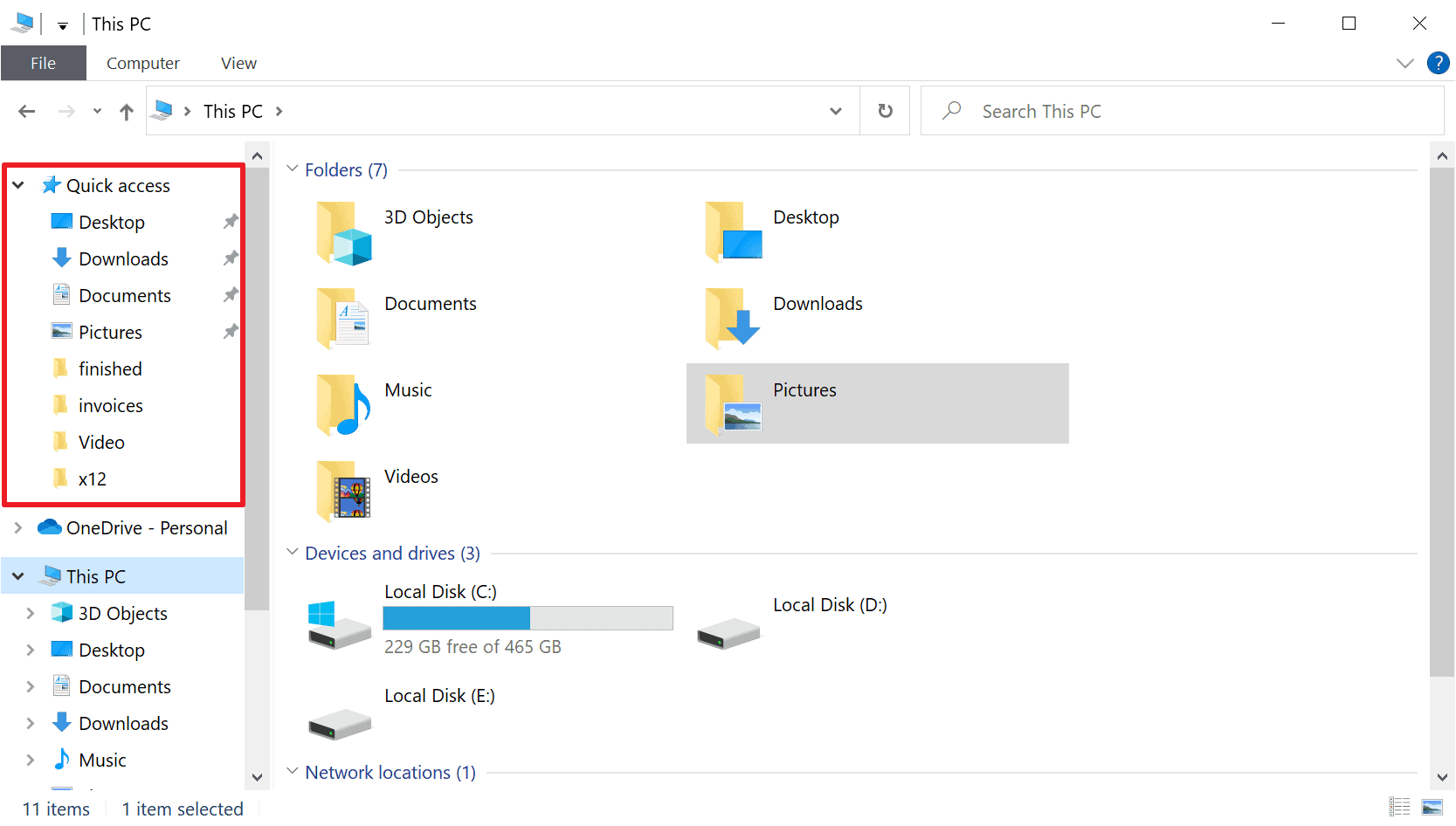
Task: Switch to details view in status bar
Action: pos(1398,808)
